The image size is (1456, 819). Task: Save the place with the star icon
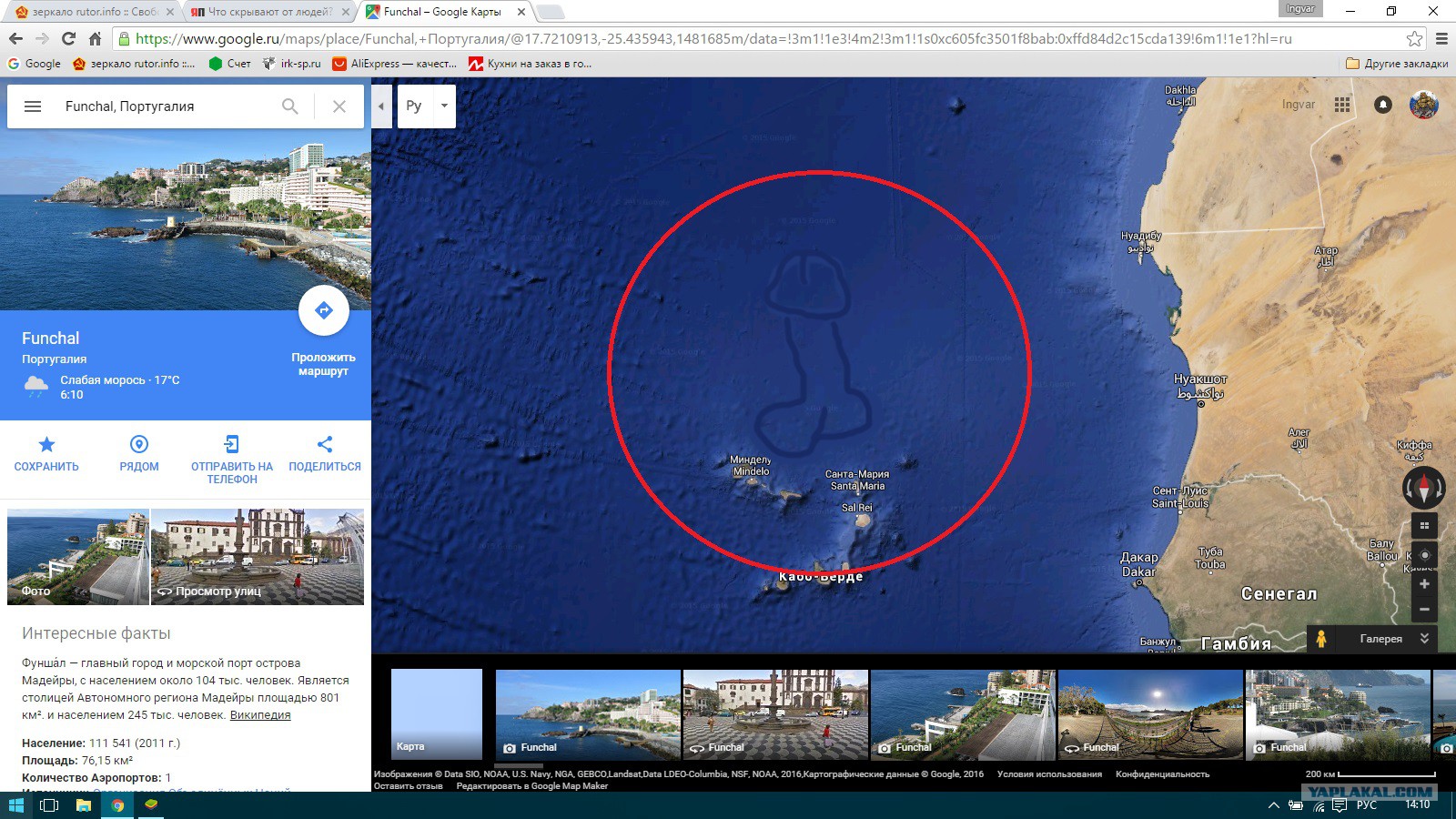[x=46, y=445]
